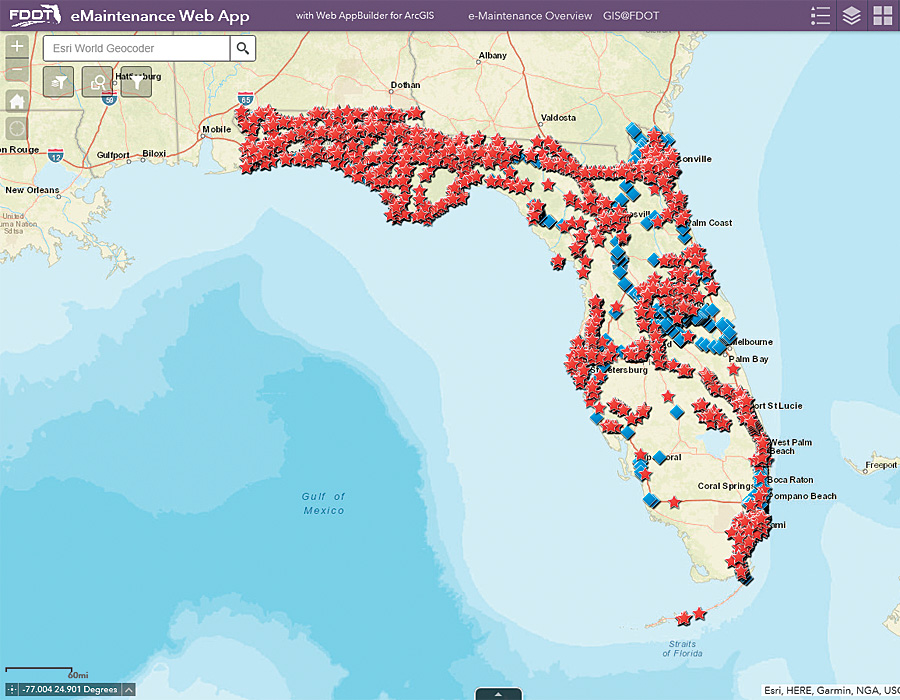900x700 pixels.
Task: Click the FDOT logo
Action: point(34,15)
